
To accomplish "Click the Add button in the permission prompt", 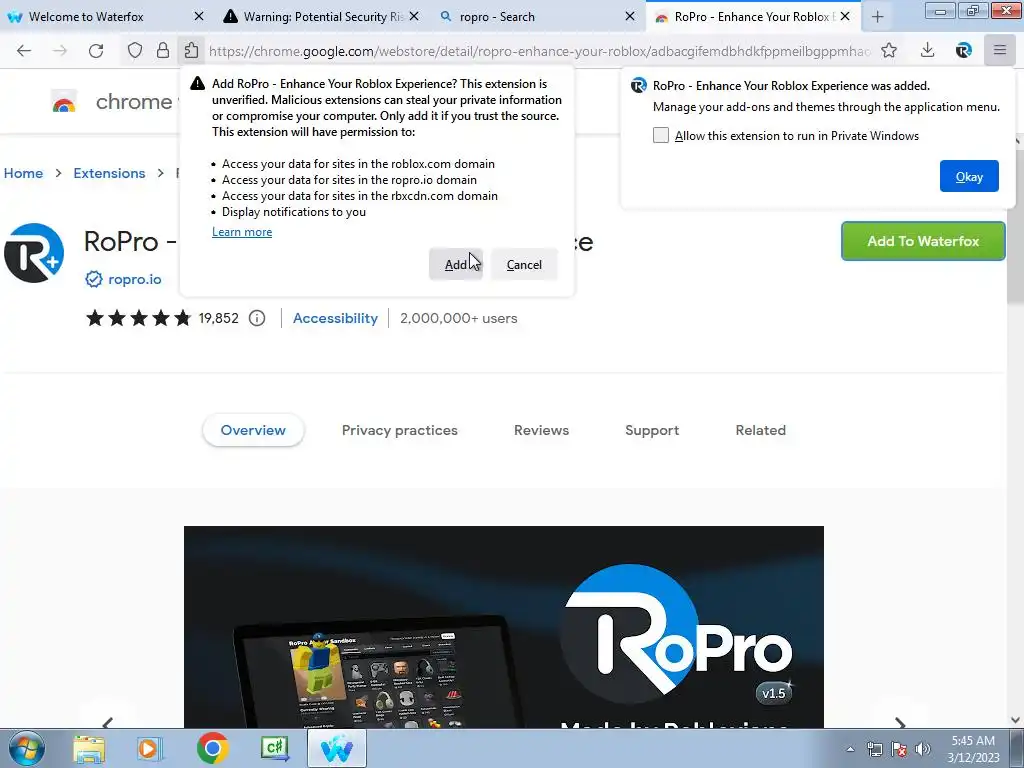I will click(x=456, y=264).
